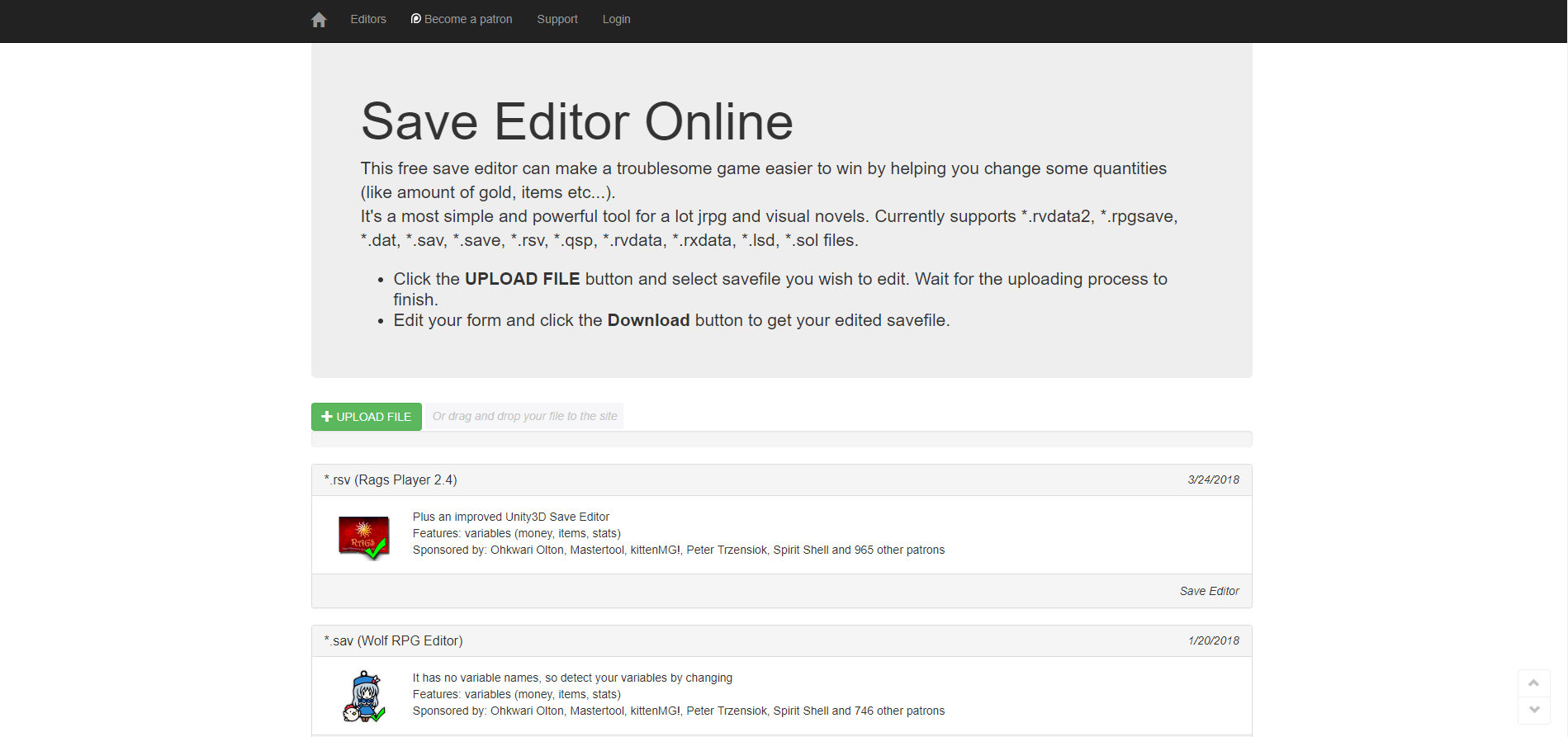This screenshot has height=737, width=1568.
Task: Click the empty upload progress bar
Action: pyautogui.click(x=781, y=439)
